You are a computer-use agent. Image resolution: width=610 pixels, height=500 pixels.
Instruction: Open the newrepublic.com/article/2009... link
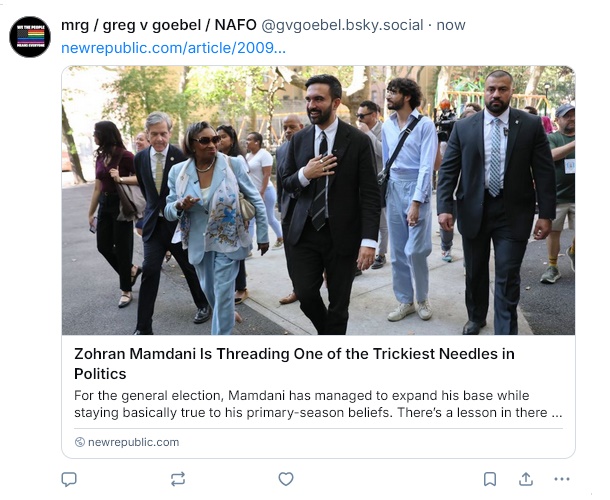[173, 47]
